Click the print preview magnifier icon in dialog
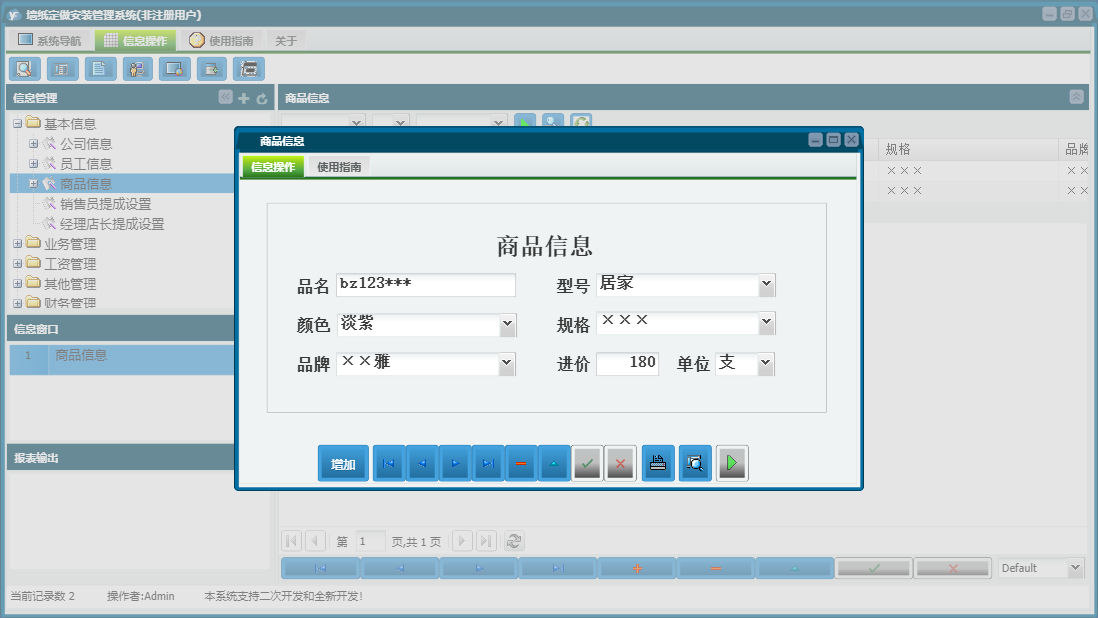This screenshot has height=618, width=1098. 694,463
